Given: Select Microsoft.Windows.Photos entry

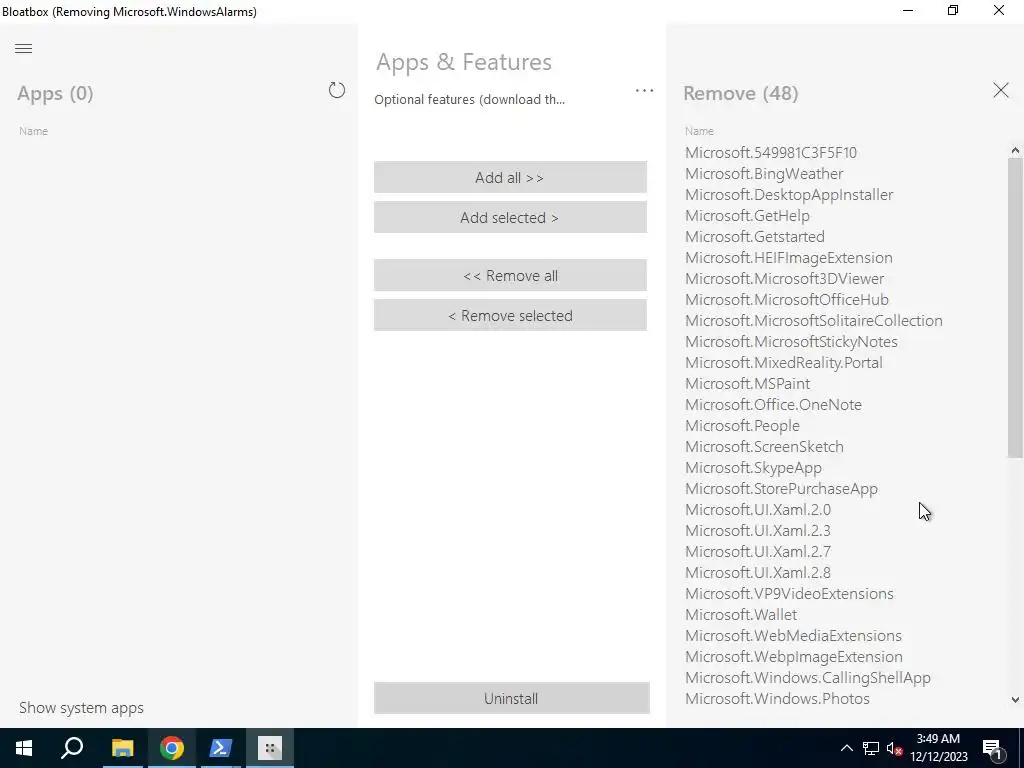Looking at the screenshot, I should coord(777,698).
